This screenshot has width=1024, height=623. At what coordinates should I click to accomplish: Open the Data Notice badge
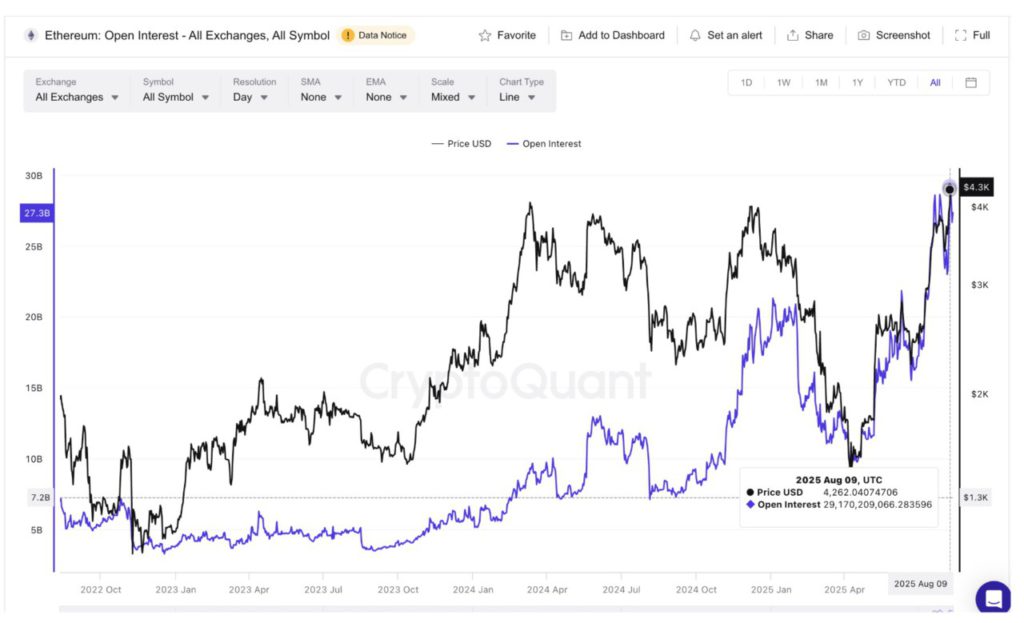[376, 35]
